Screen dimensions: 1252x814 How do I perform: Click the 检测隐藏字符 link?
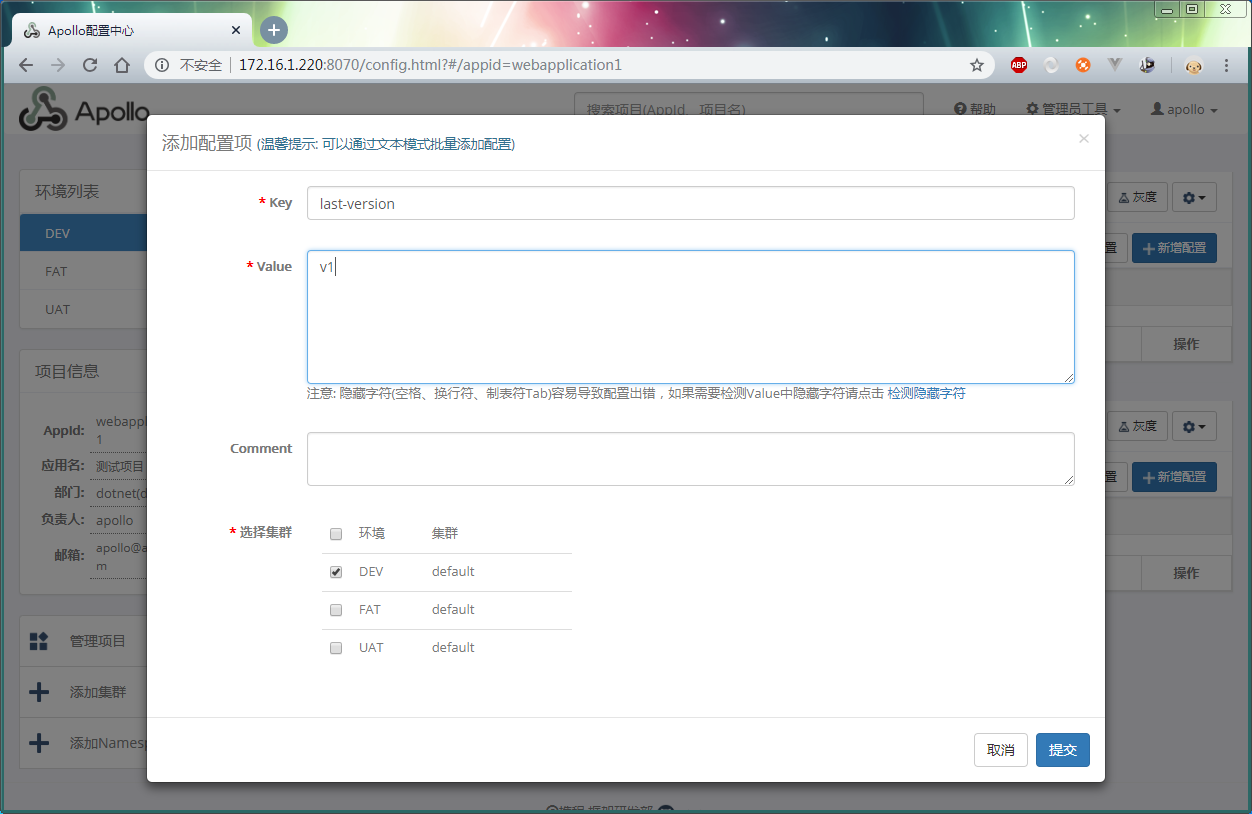tap(927, 394)
